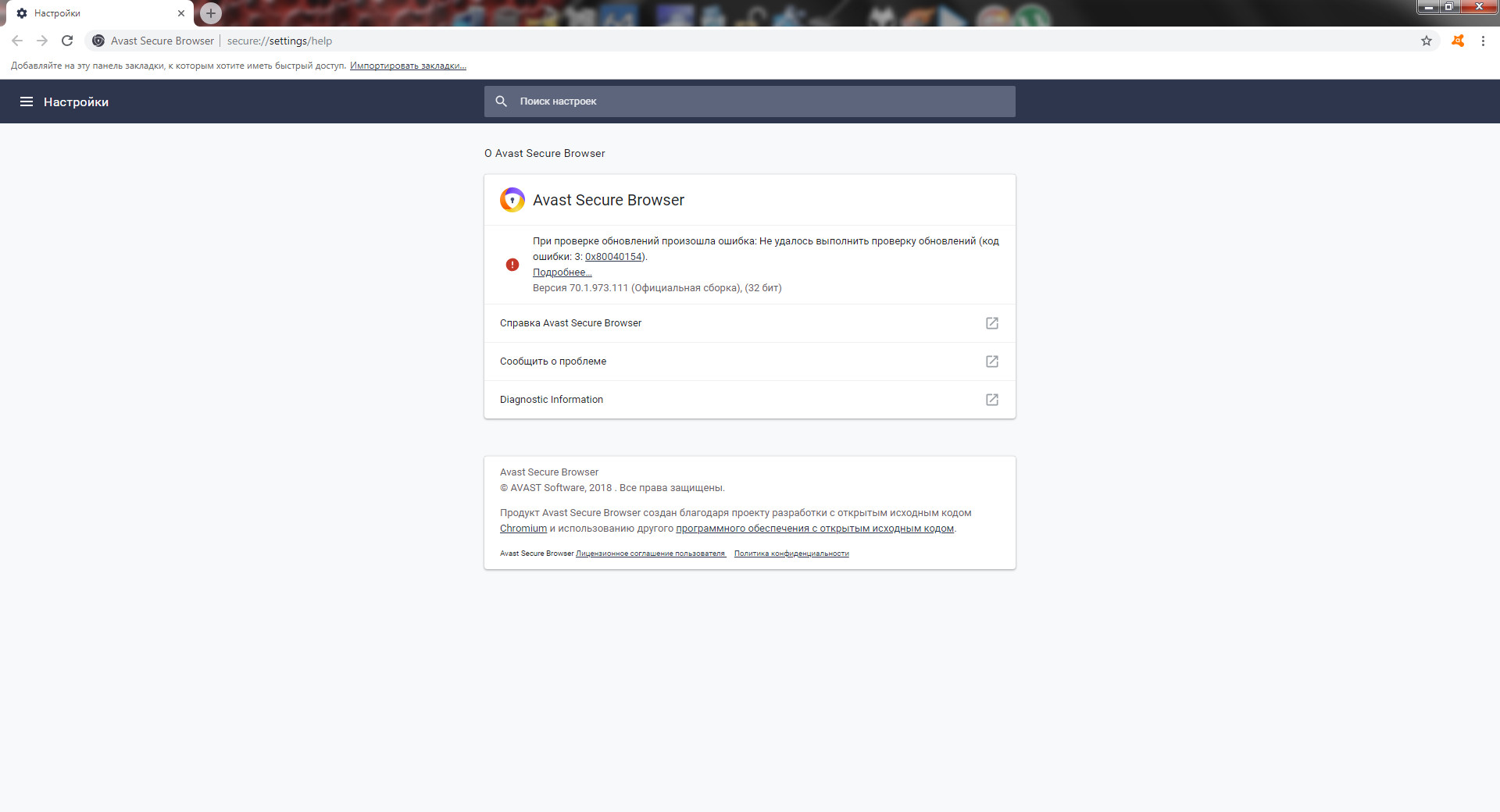Open the open-source software link

(815, 529)
